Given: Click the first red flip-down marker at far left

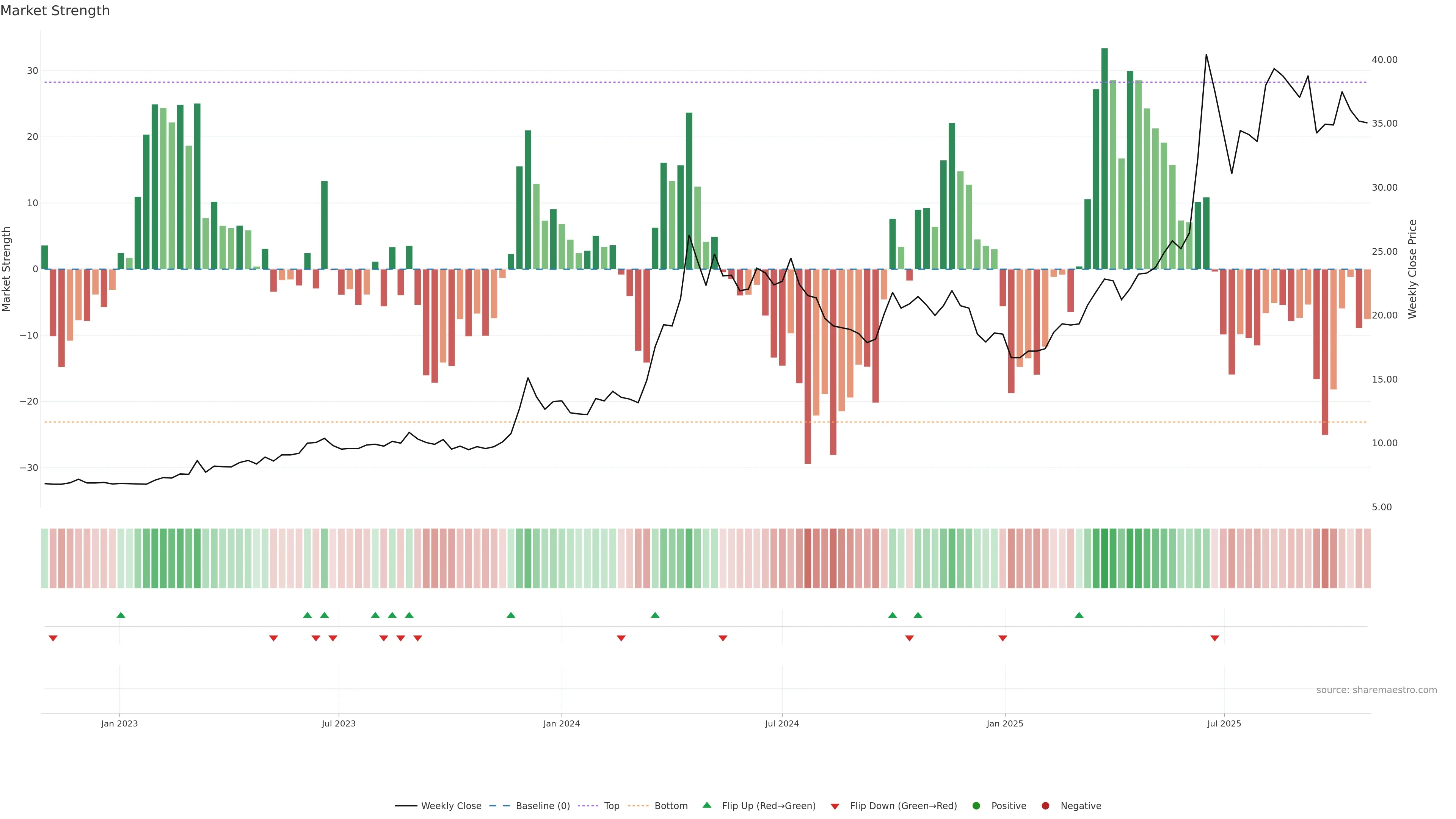Looking at the screenshot, I should (53, 638).
